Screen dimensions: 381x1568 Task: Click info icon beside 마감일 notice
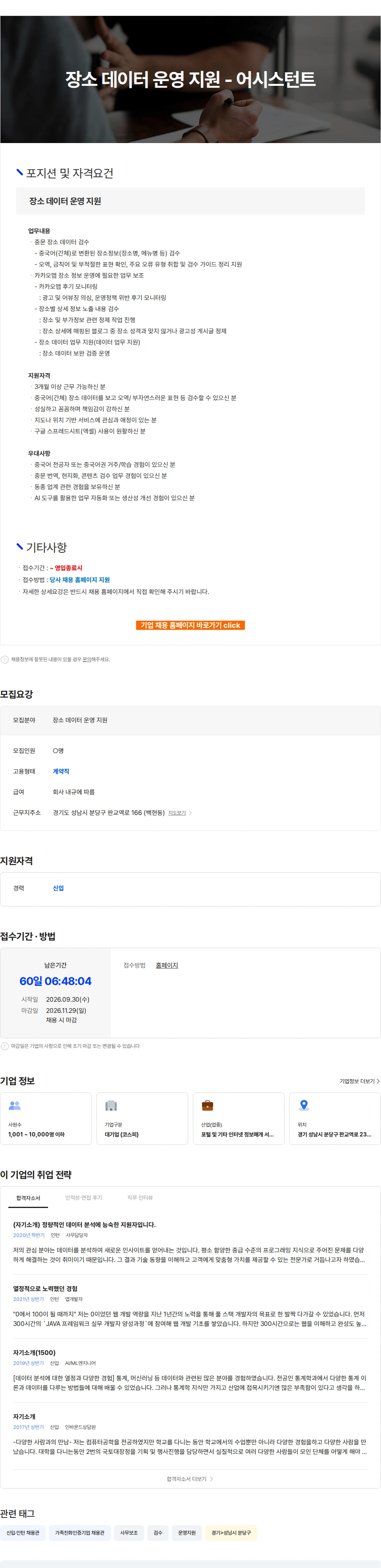coord(5,1046)
